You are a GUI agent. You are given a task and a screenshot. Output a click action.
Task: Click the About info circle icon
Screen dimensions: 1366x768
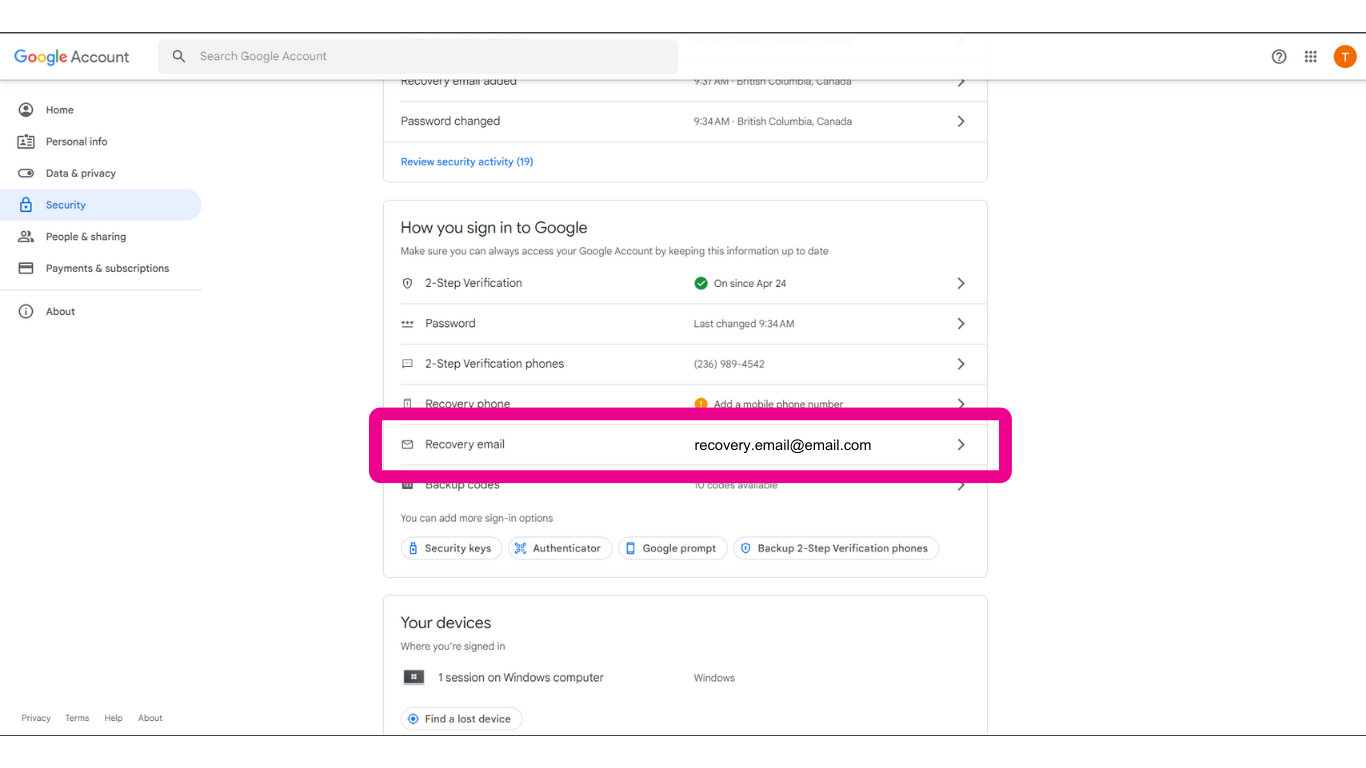[x=26, y=312]
